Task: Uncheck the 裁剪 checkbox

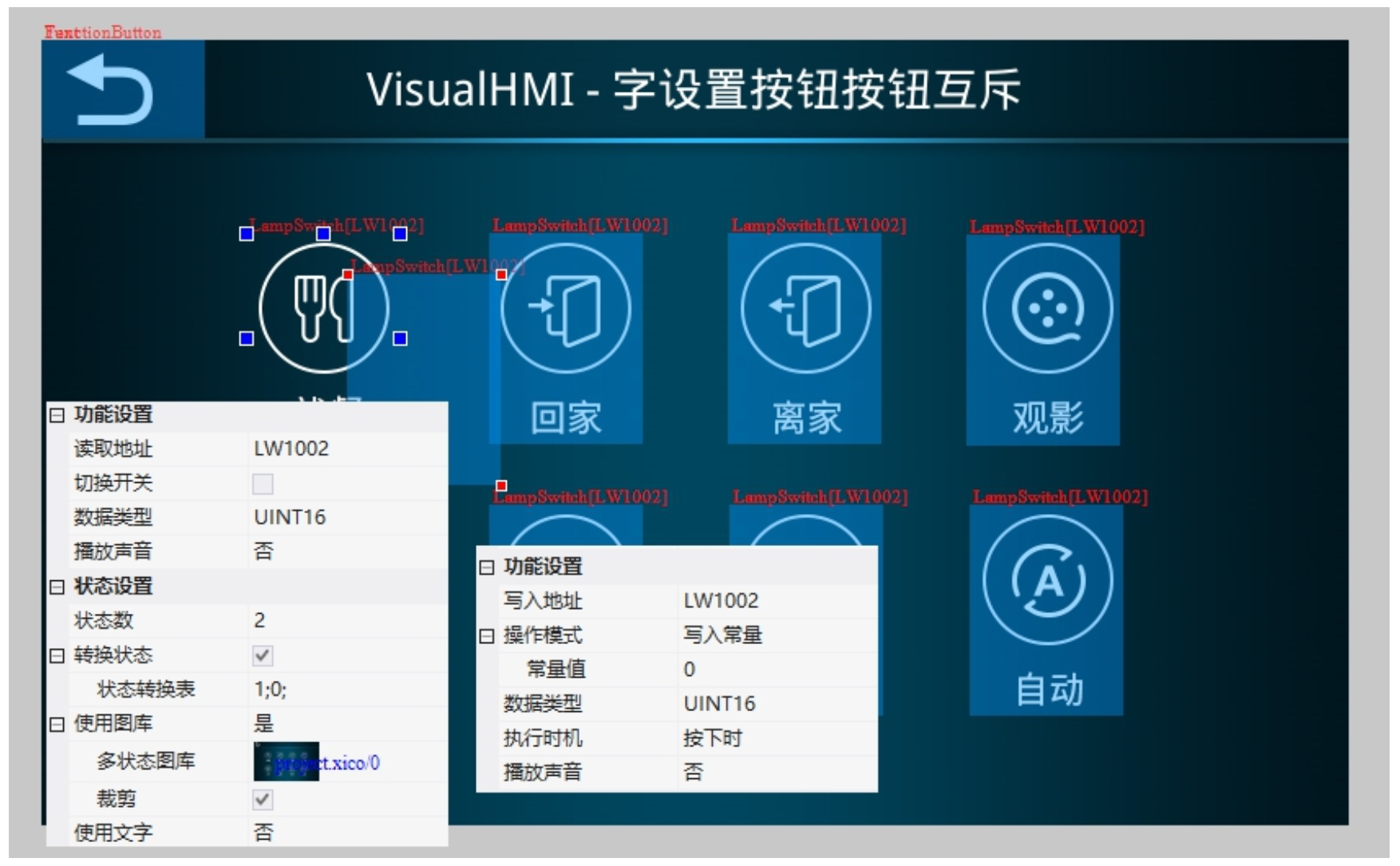Action: [x=263, y=799]
